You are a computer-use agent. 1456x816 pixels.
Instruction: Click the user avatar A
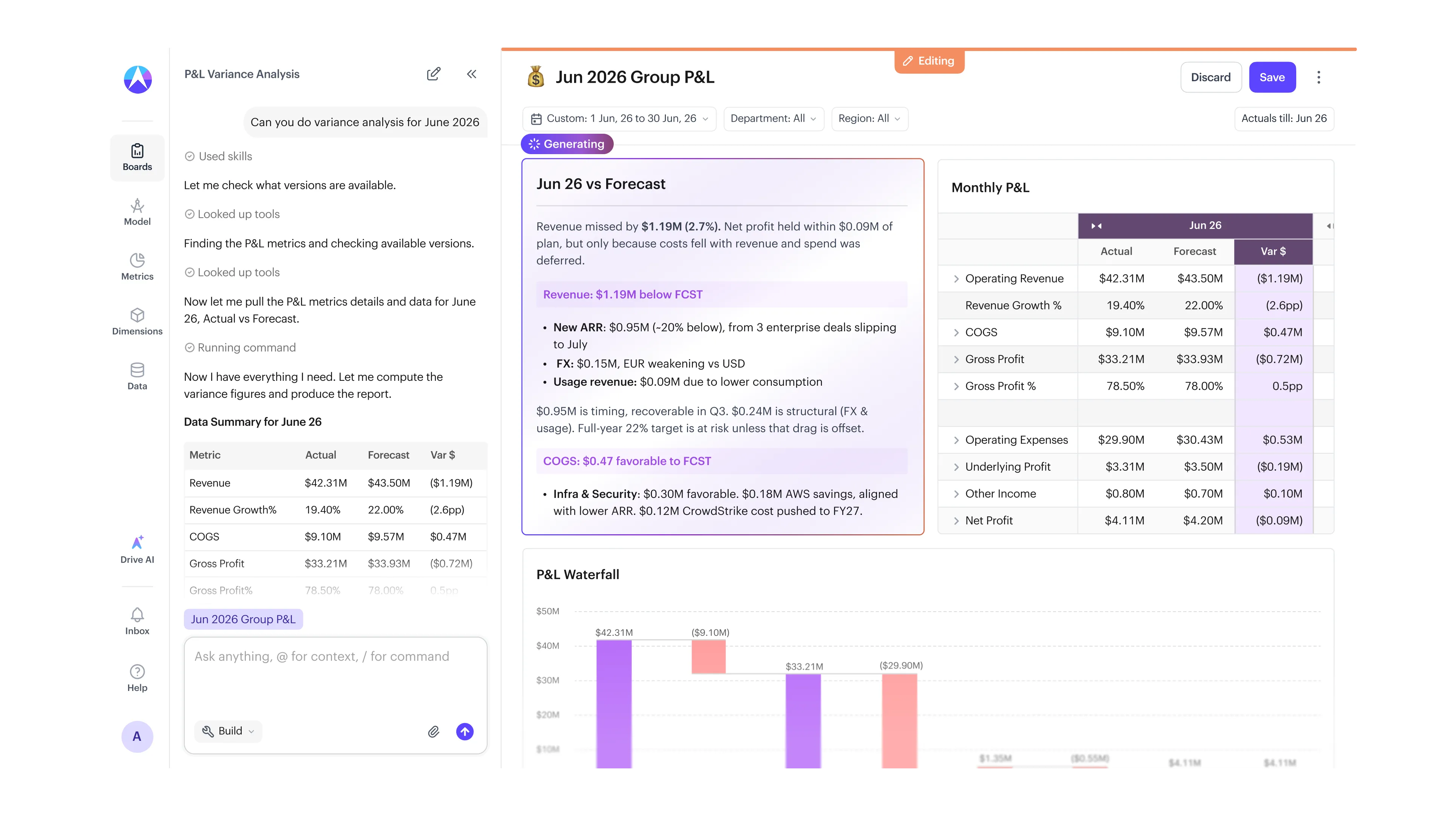[x=137, y=736]
